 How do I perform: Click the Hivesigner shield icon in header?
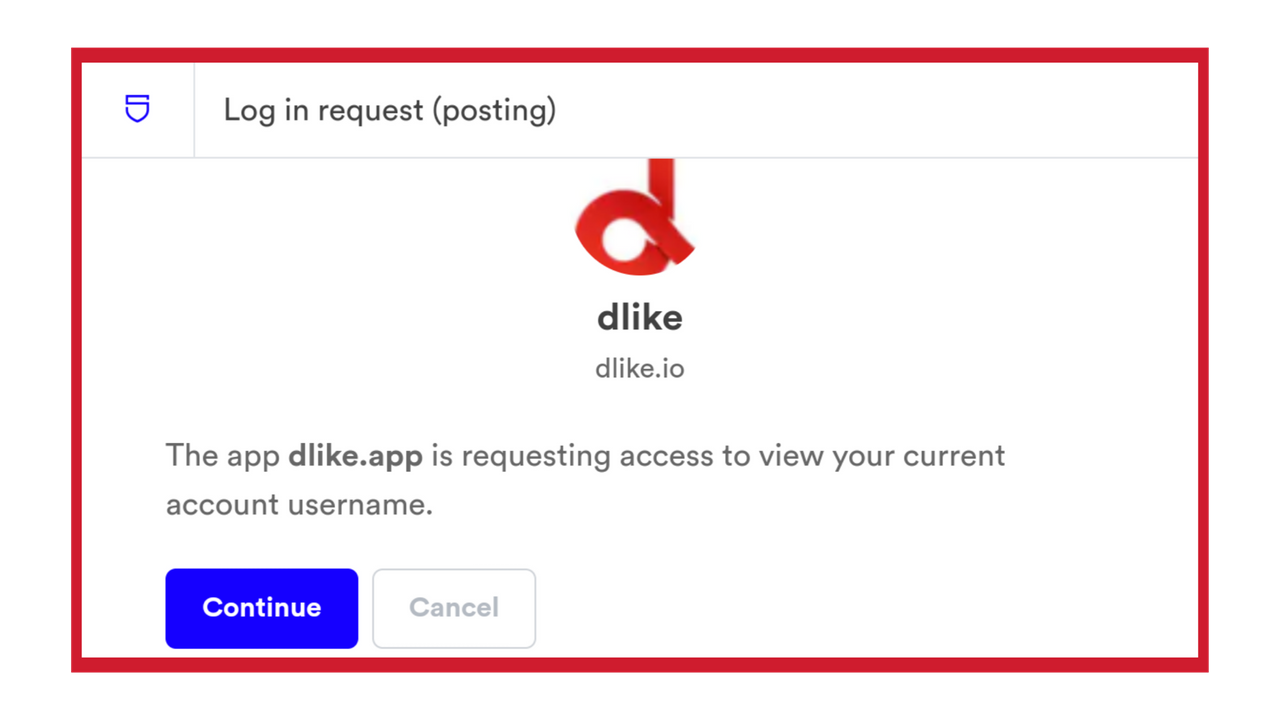(137, 108)
